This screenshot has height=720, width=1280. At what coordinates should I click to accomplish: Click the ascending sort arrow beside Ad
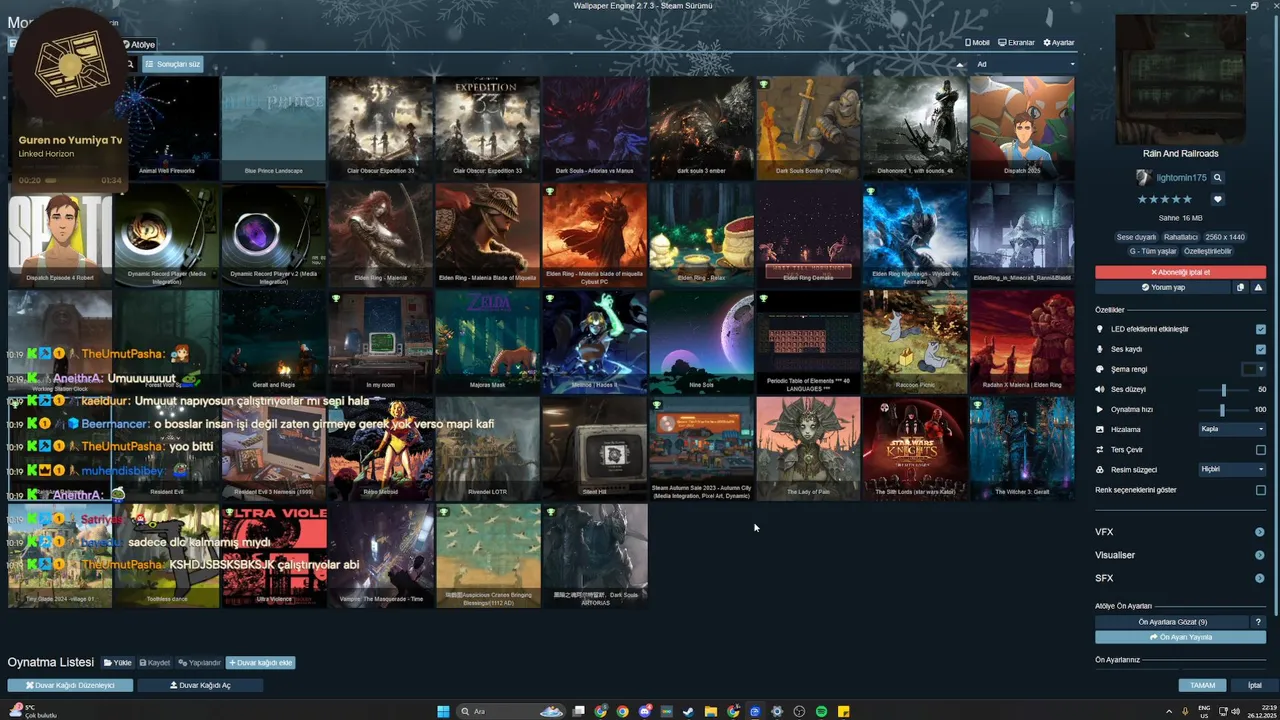pyautogui.click(x=961, y=64)
